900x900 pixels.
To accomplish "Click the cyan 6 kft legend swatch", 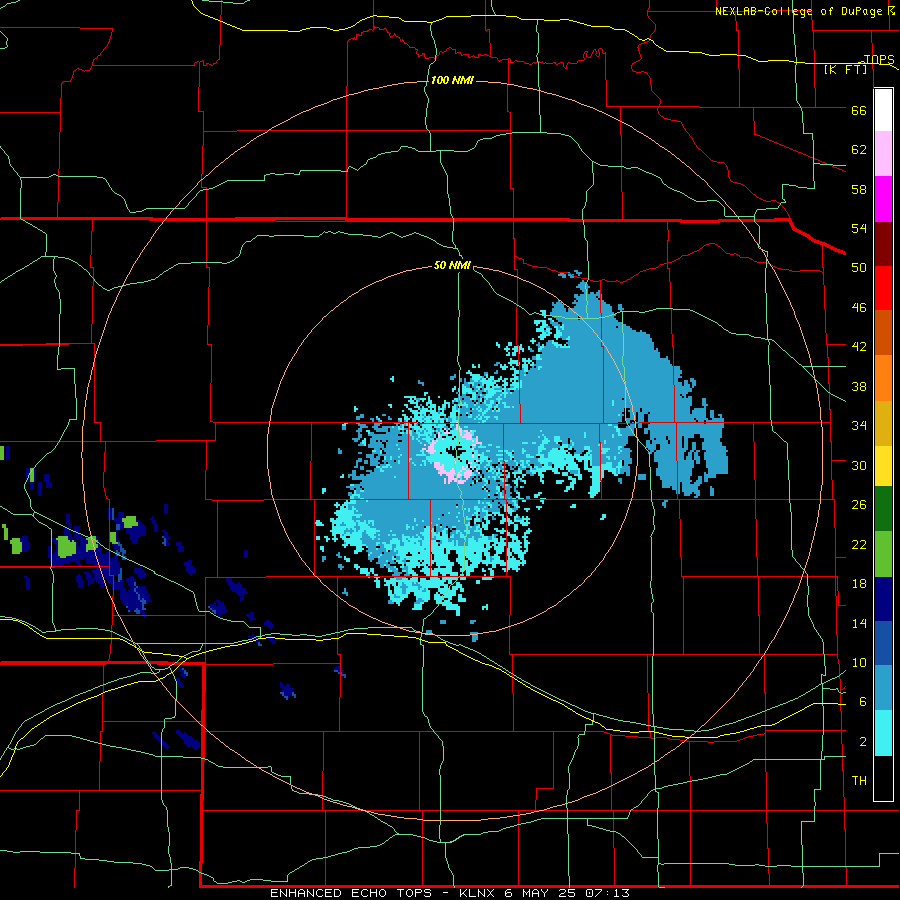I will pos(883,733).
